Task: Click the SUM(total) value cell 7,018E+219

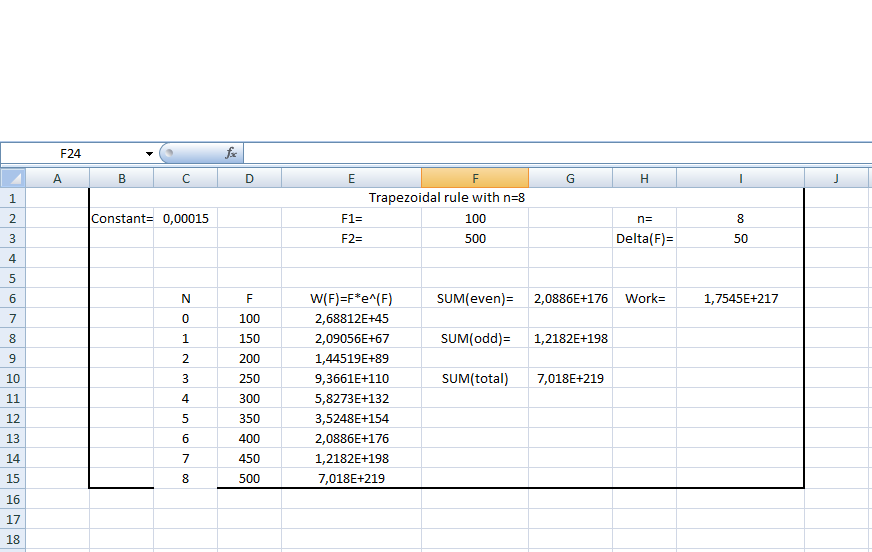Action: click(570, 378)
